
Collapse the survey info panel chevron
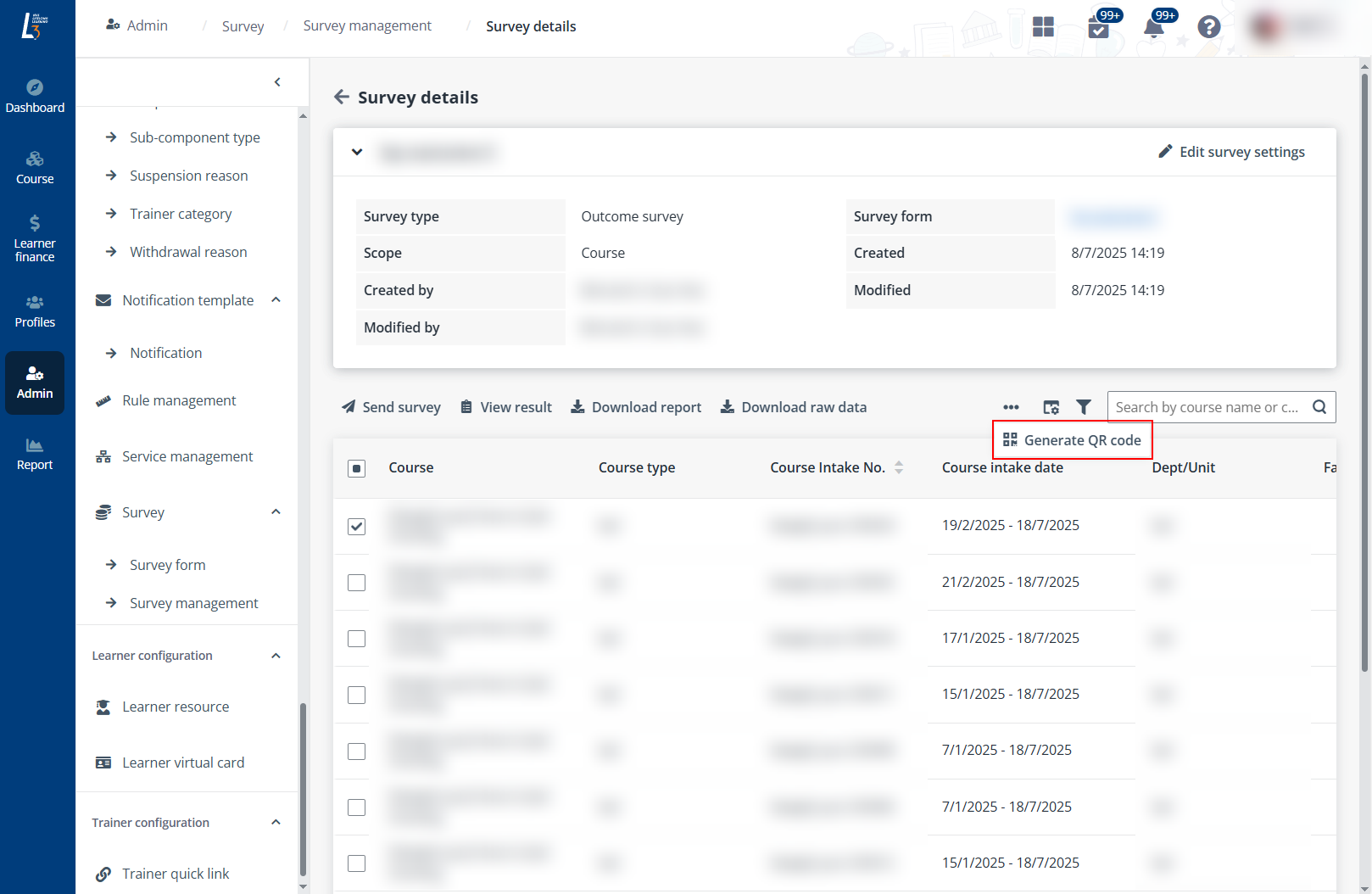[357, 153]
